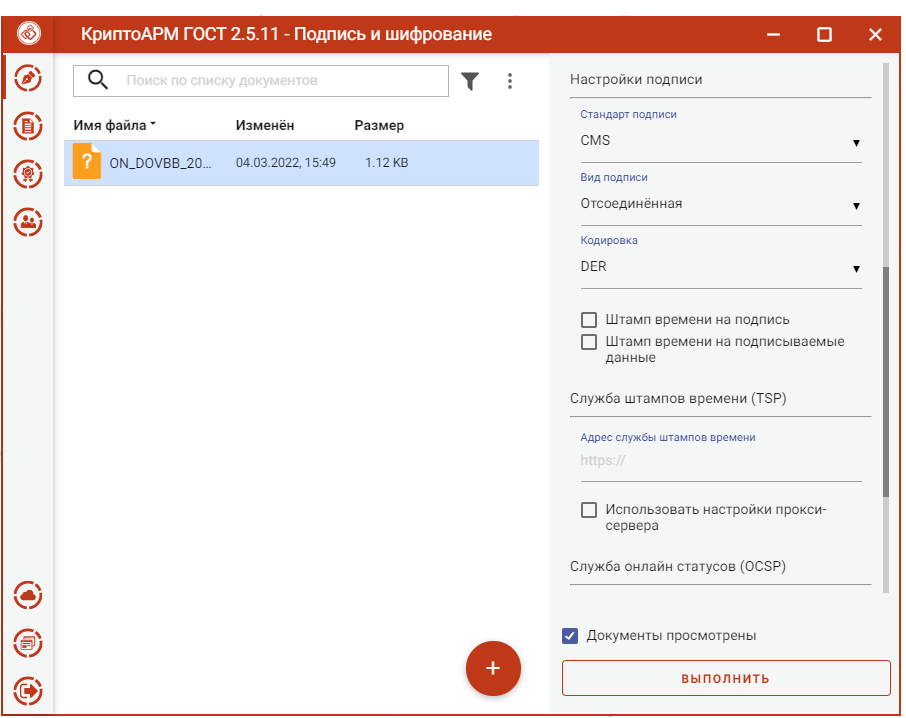This screenshot has height=718, width=906.
Task: Click the Служба штампов времени (TSP) heading
Action: coord(678,399)
